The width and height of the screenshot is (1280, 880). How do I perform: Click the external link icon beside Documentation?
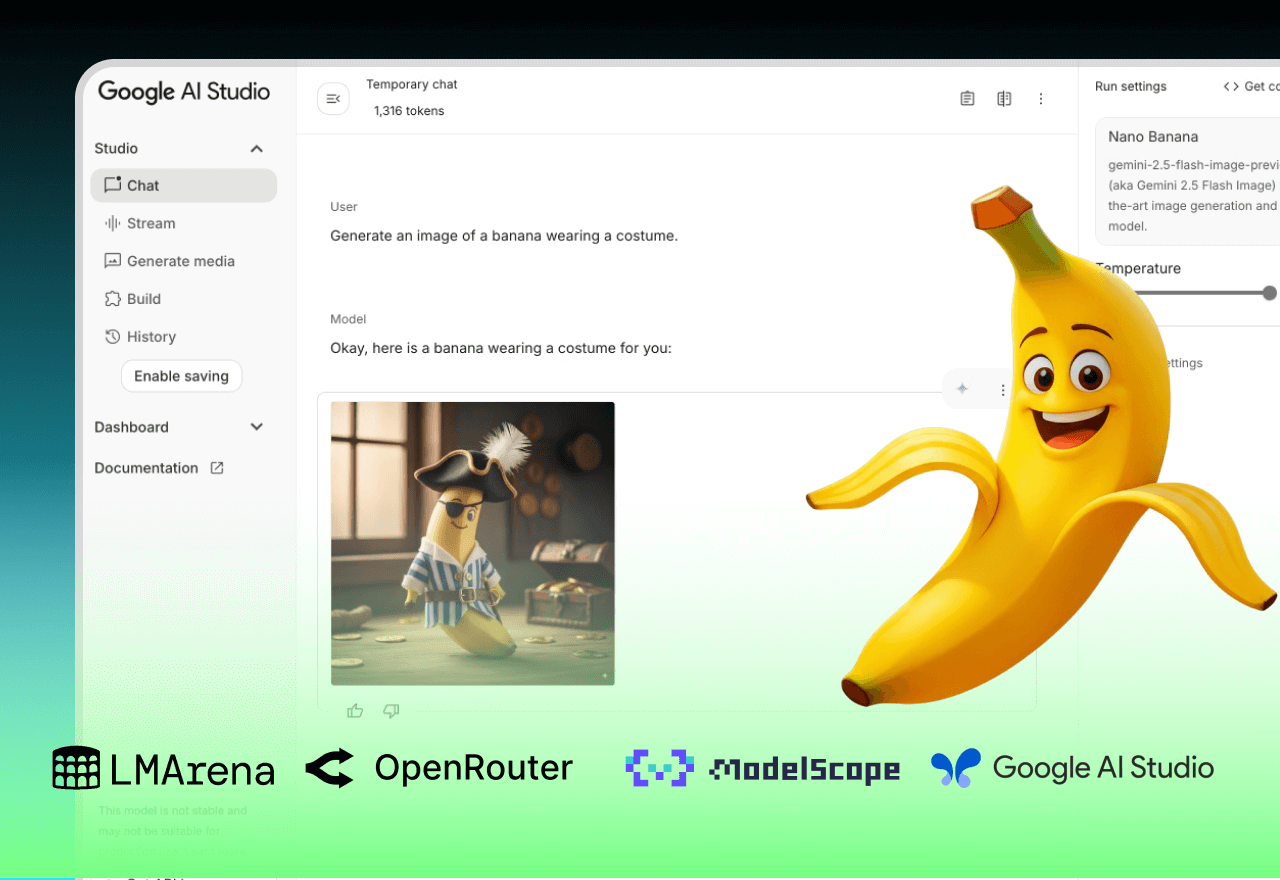click(217, 467)
